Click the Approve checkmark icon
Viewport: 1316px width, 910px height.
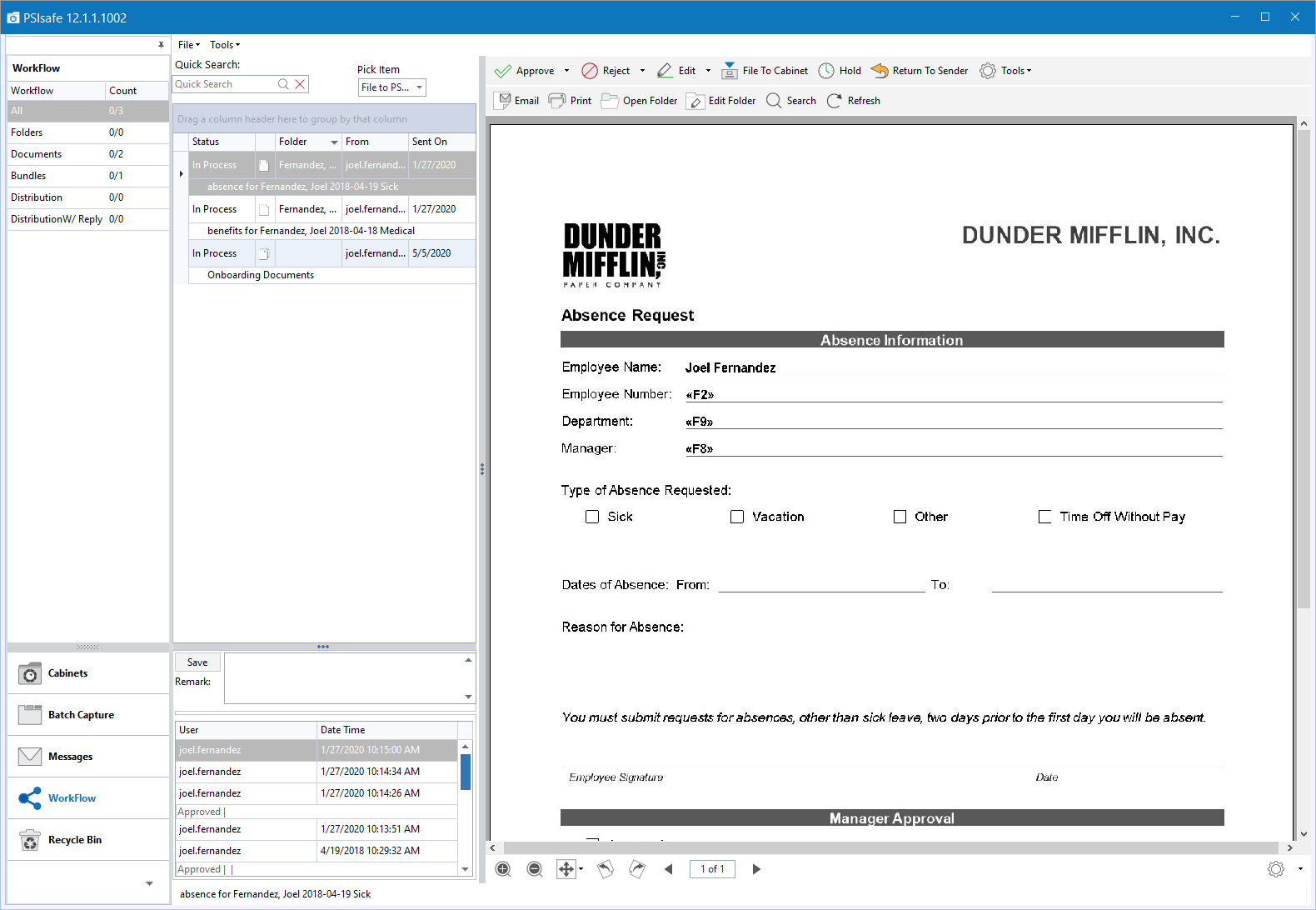pos(503,71)
